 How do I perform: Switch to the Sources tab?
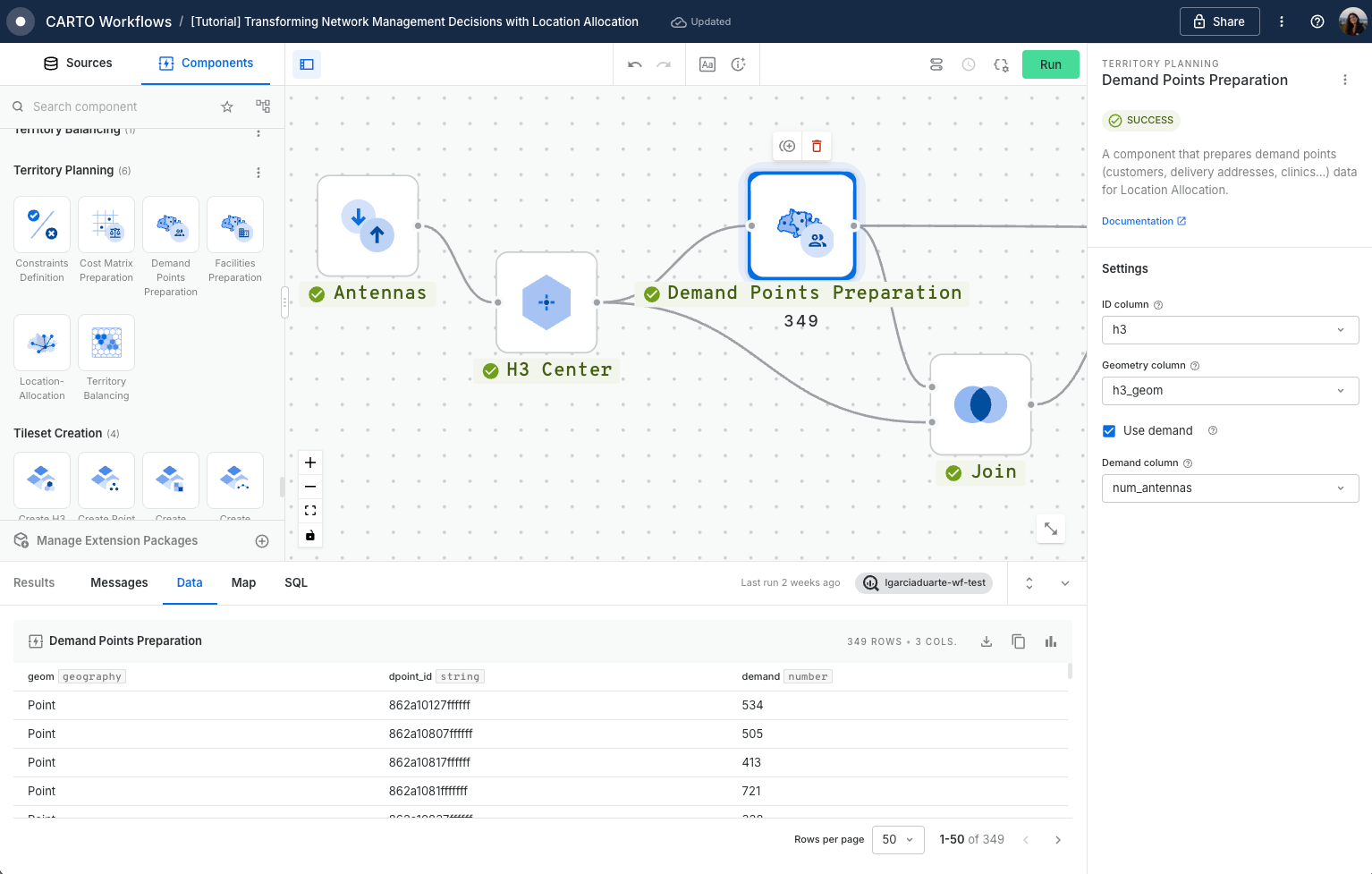point(78,64)
